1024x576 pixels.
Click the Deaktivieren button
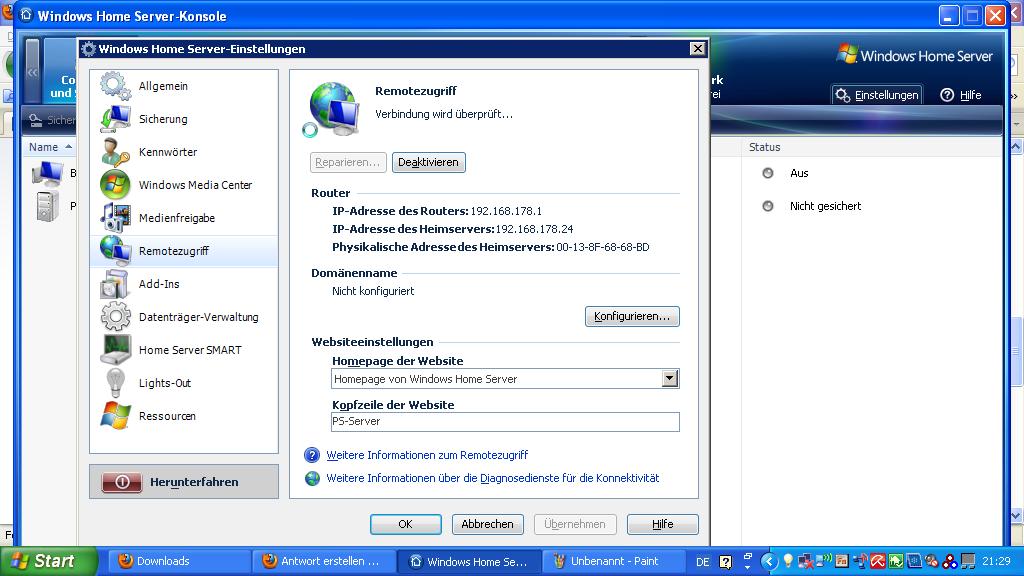428,162
